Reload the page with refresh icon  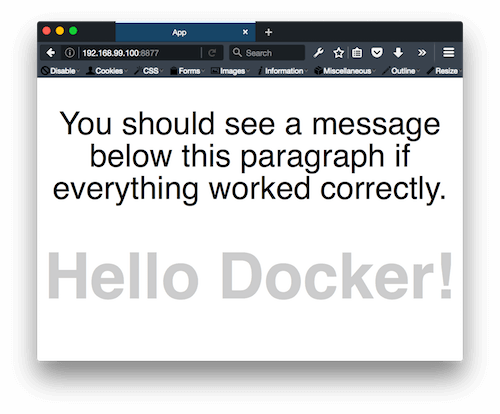(212, 53)
